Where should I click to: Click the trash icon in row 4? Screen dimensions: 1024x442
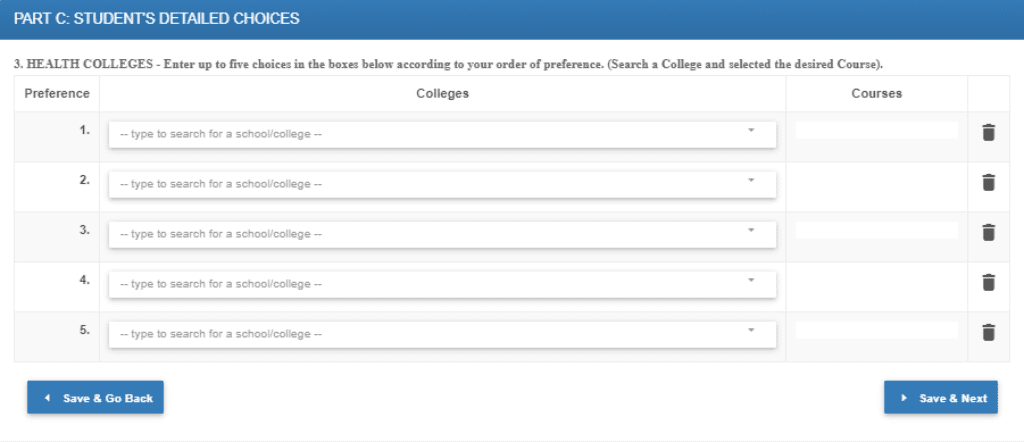coord(989,282)
